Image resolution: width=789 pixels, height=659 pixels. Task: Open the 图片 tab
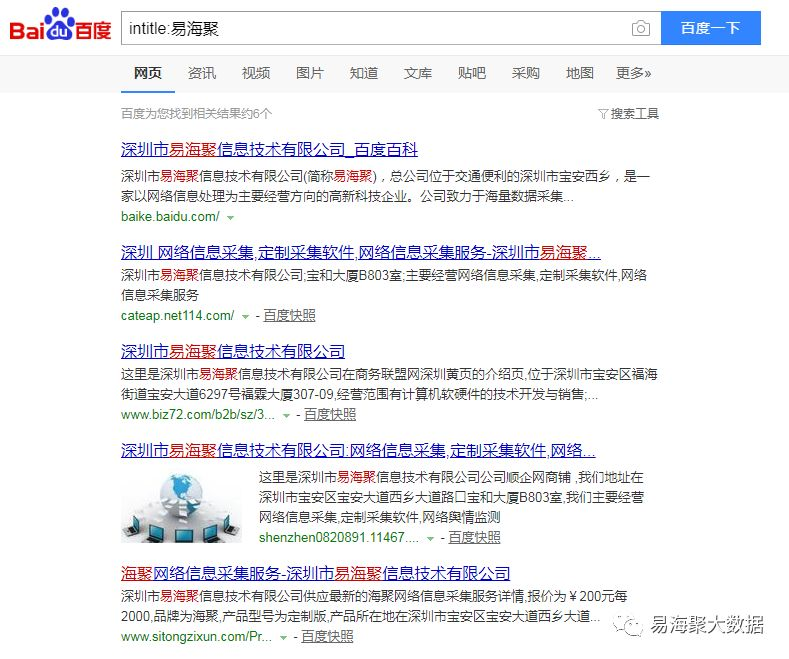pyautogui.click(x=309, y=73)
